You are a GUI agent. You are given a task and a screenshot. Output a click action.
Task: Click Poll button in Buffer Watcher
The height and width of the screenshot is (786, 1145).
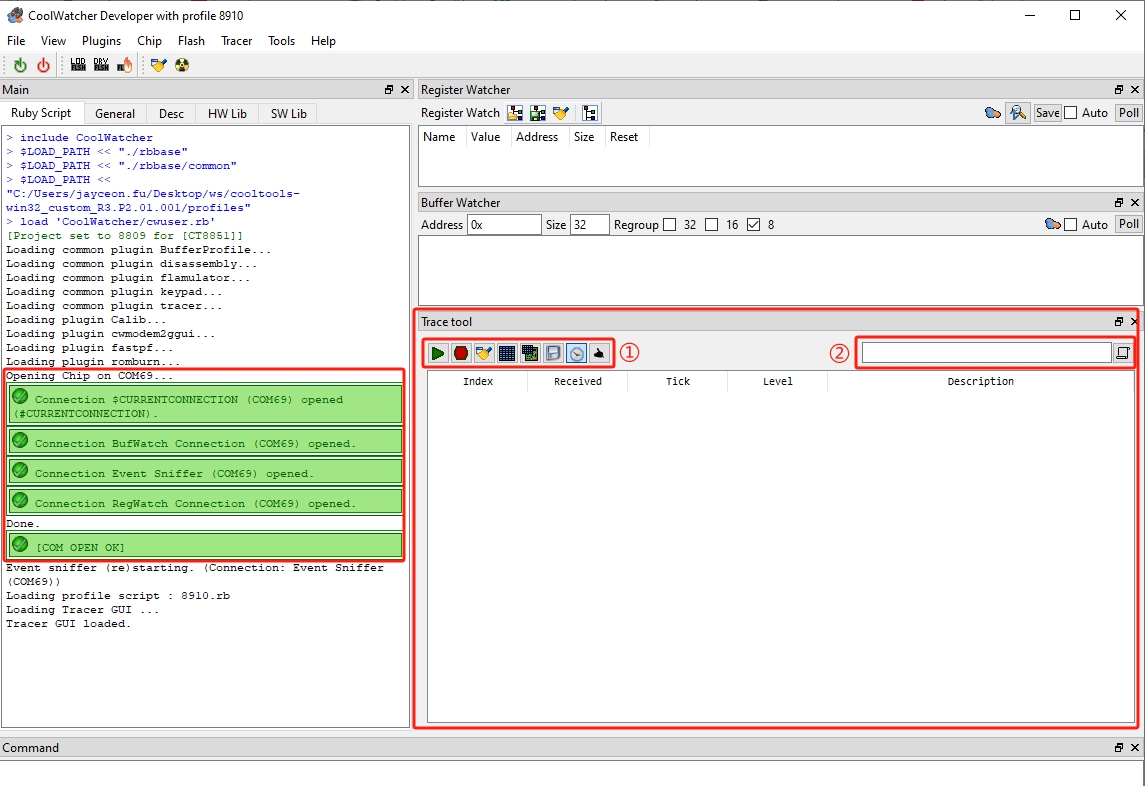tap(1129, 224)
